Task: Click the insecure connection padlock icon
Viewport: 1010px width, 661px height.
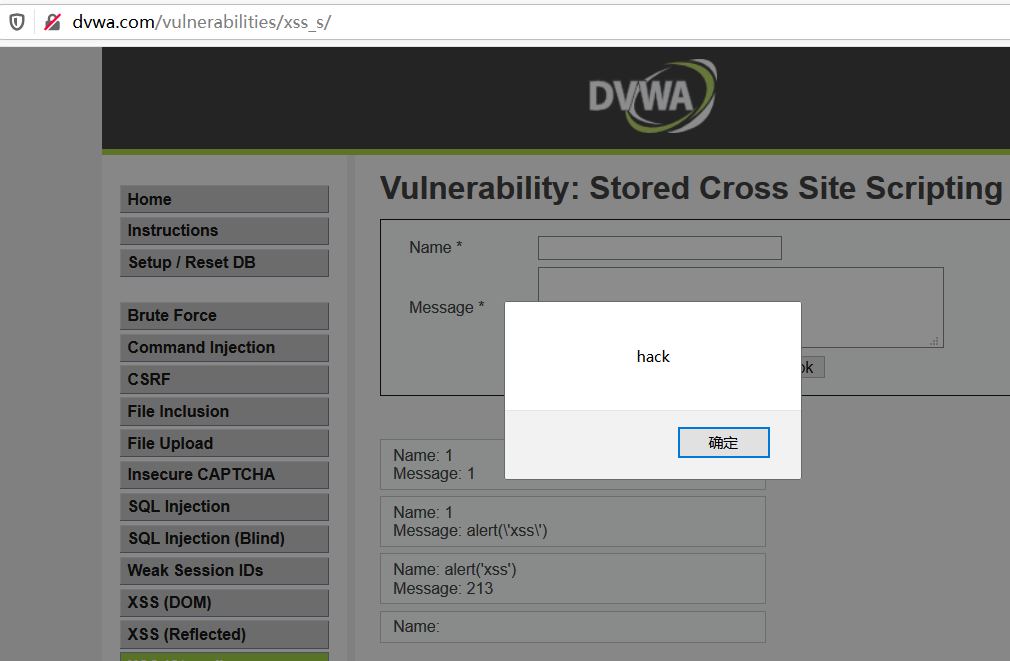Action: tap(52, 22)
